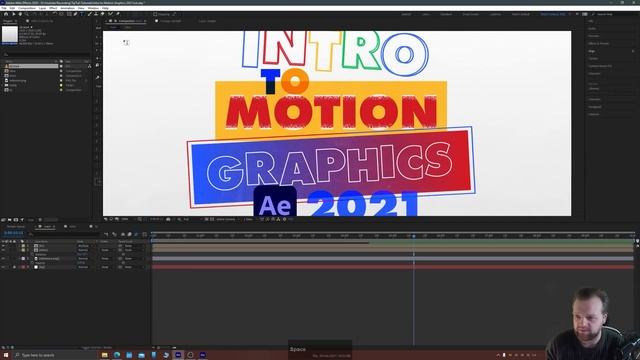
Task: Hide the reflection.png layer eye icon
Action: coord(3,258)
